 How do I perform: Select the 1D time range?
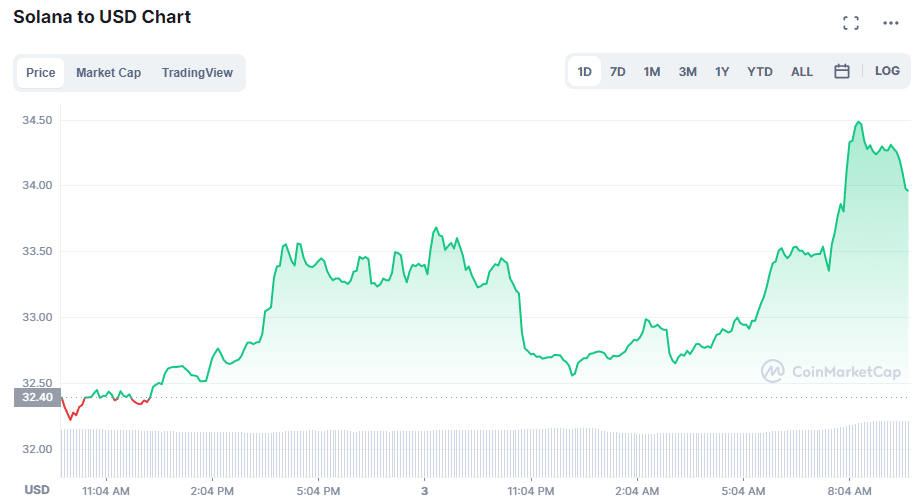click(585, 72)
